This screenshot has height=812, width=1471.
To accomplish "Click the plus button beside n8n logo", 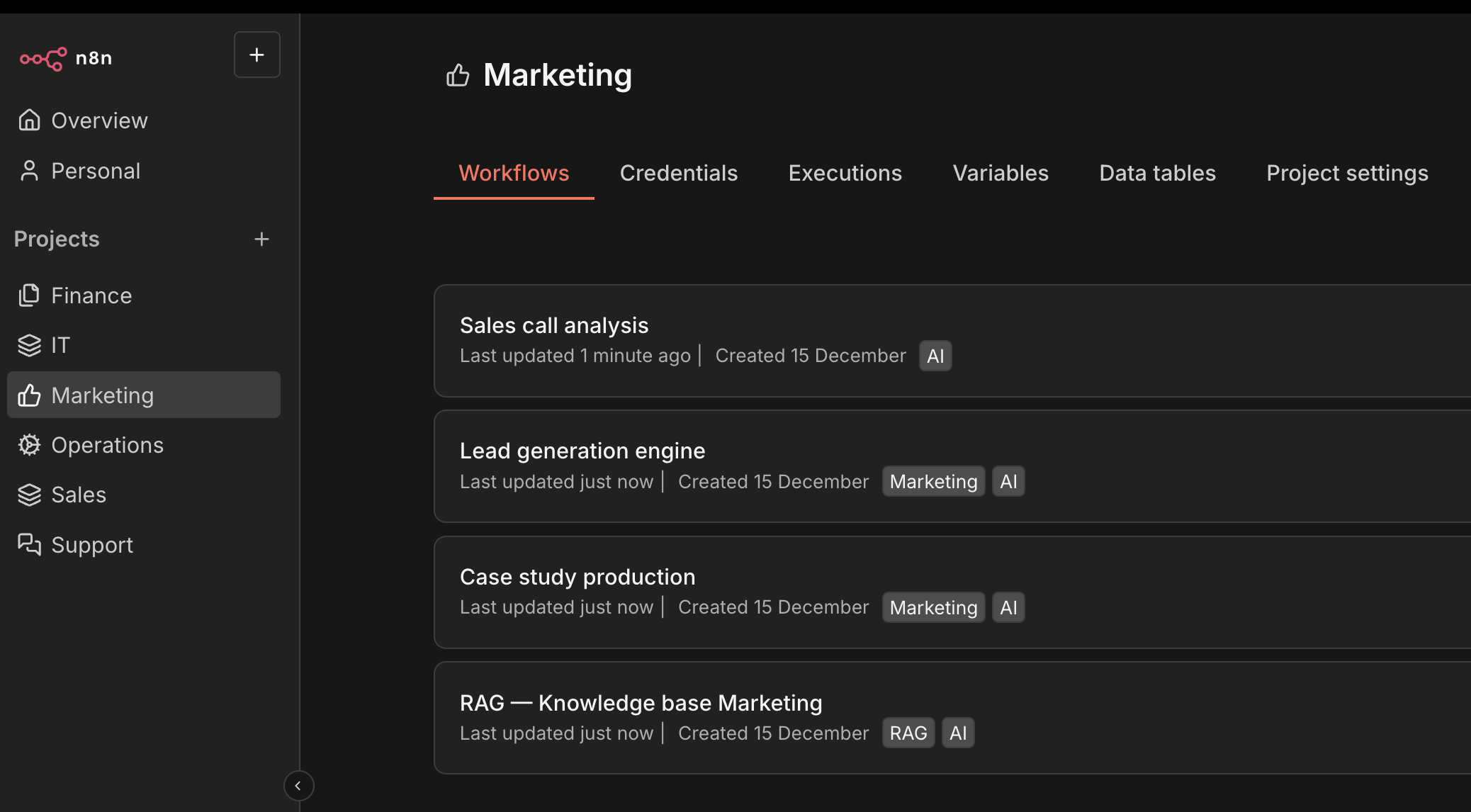I will [x=257, y=55].
